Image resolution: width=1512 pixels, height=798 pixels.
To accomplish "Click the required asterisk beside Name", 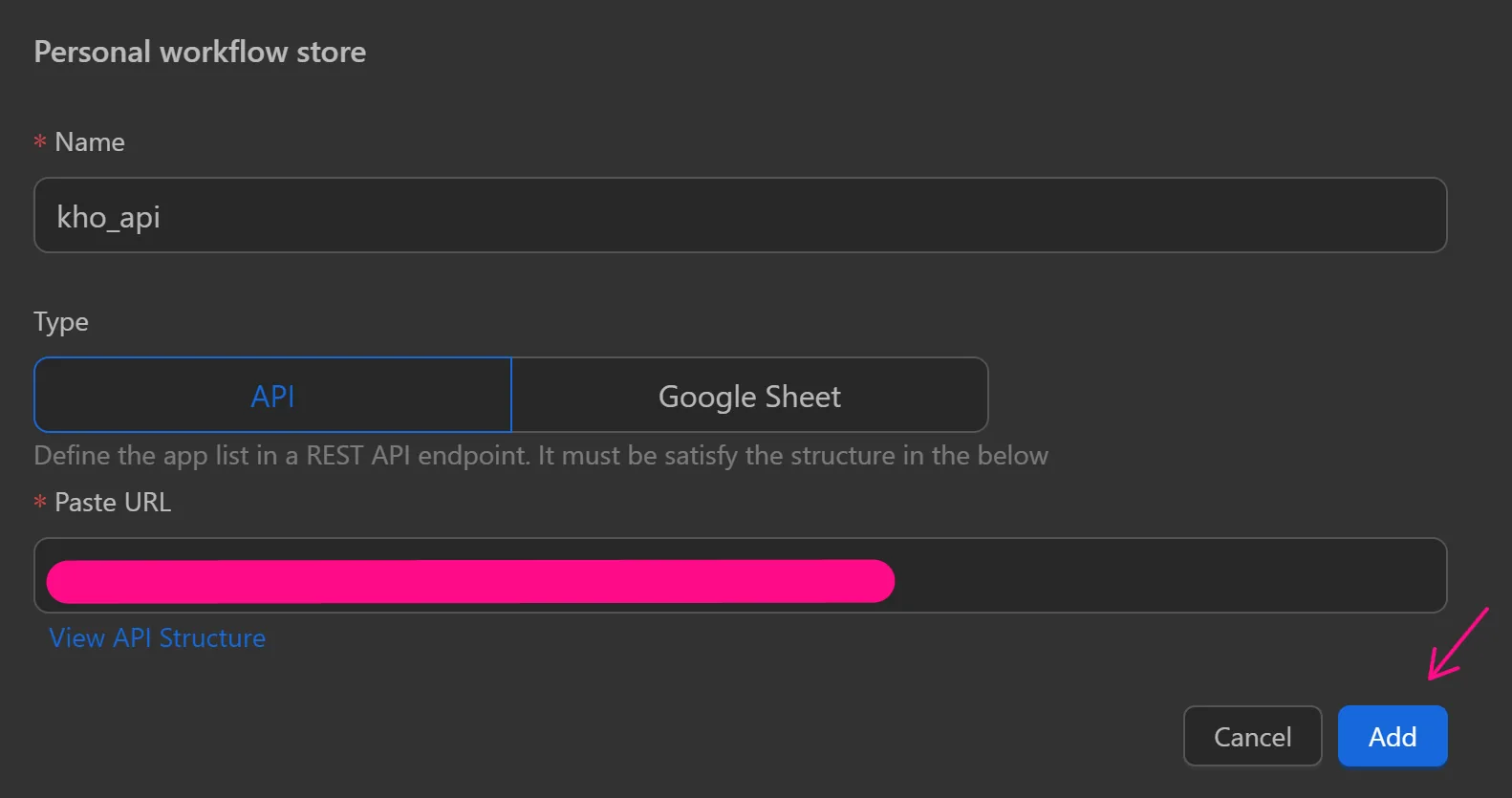I will tap(39, 141).
